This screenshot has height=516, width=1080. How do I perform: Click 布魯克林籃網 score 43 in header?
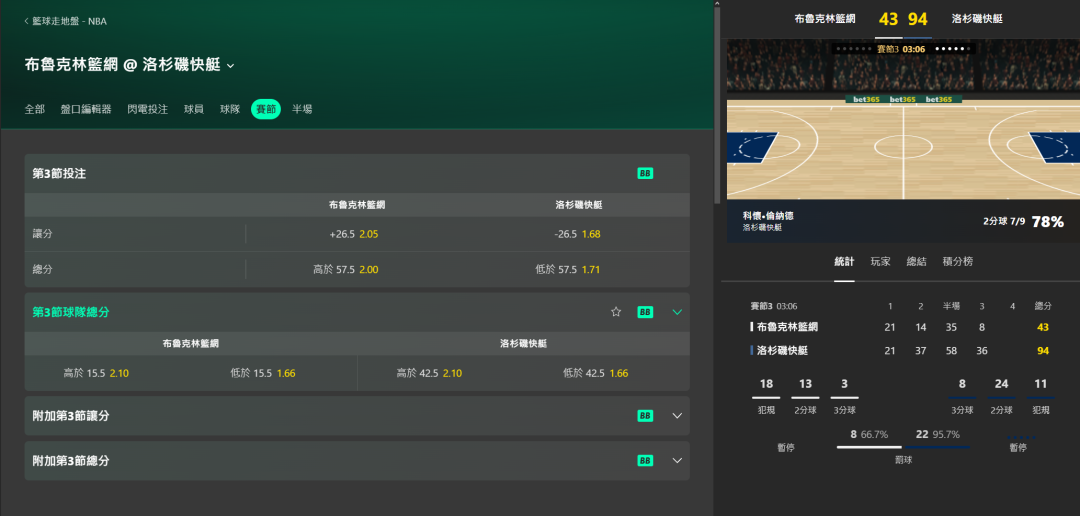889,19
